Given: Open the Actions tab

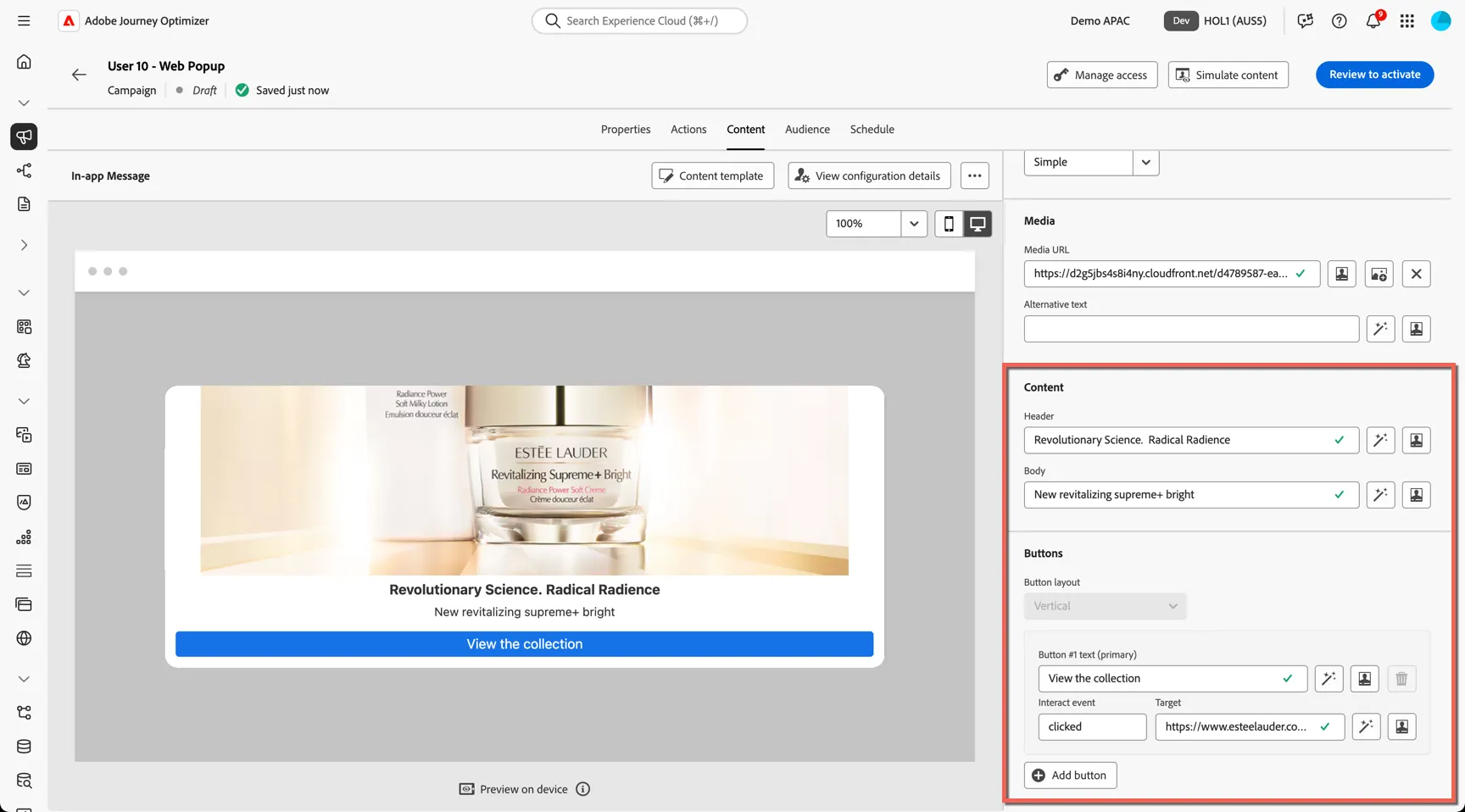Looking at the screenshot, I should [688, 130].
